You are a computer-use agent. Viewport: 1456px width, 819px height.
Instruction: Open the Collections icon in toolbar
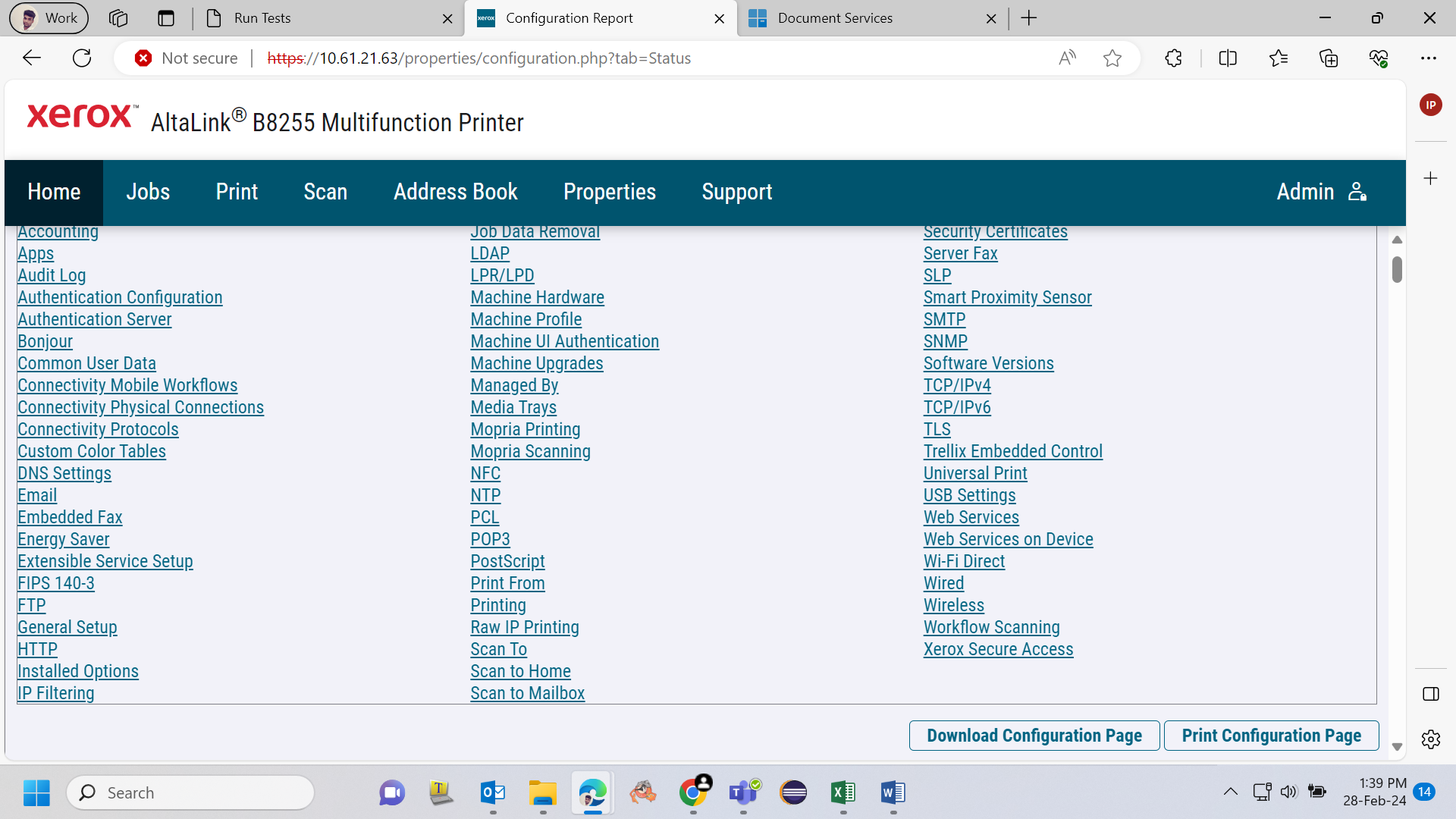(1329, 58)
